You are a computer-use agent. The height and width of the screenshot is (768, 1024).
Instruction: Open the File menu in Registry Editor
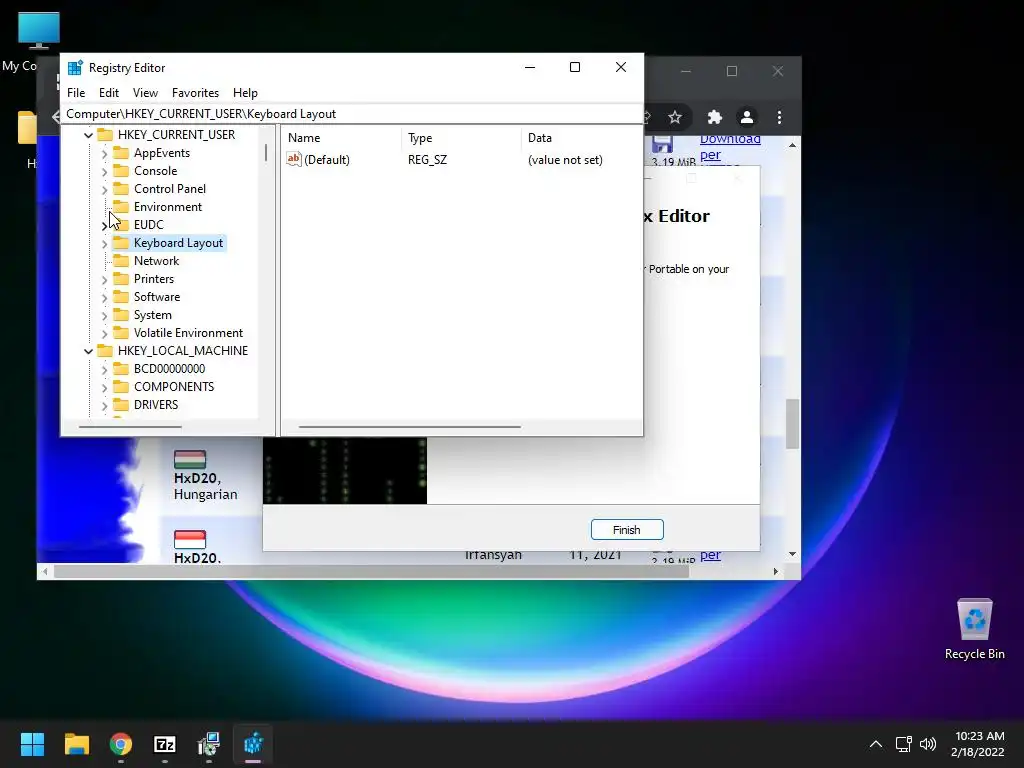click(76, 93)
